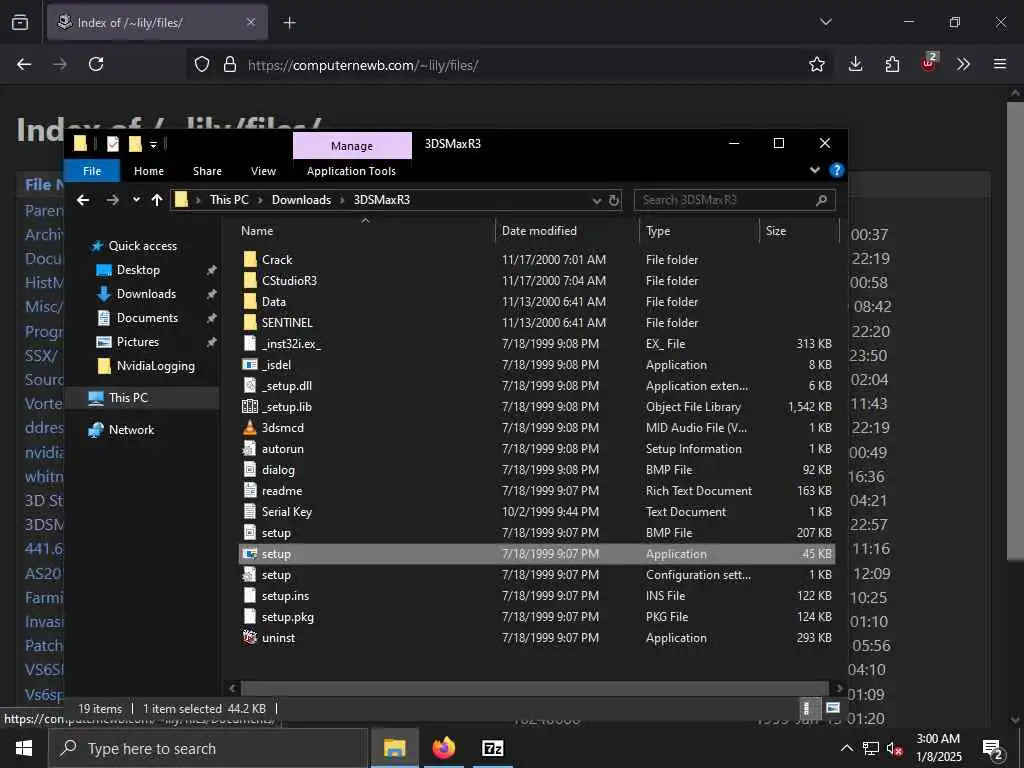This screenshot has width=1024, height=768.
Task: Expand the ribbon with the chevron
Action: (815, 170)
